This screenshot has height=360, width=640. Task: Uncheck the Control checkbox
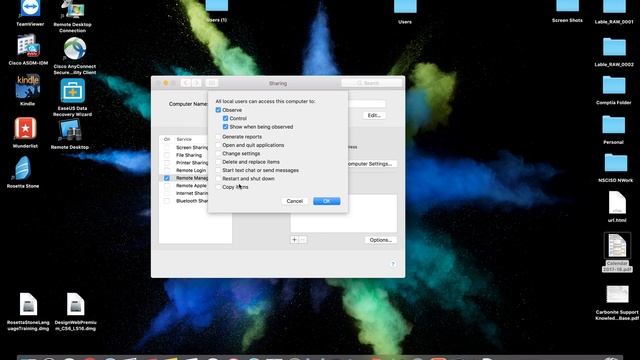pos(226,118)
